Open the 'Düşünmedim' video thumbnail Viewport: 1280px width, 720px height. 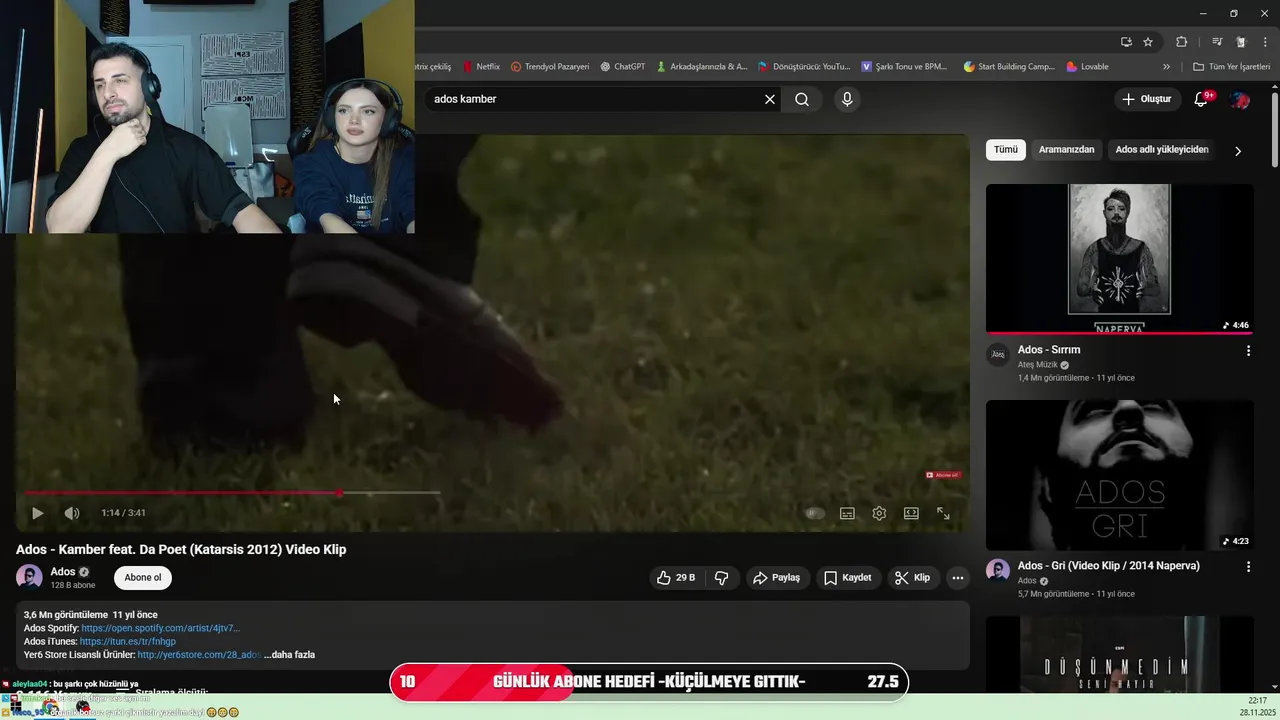1120,653
